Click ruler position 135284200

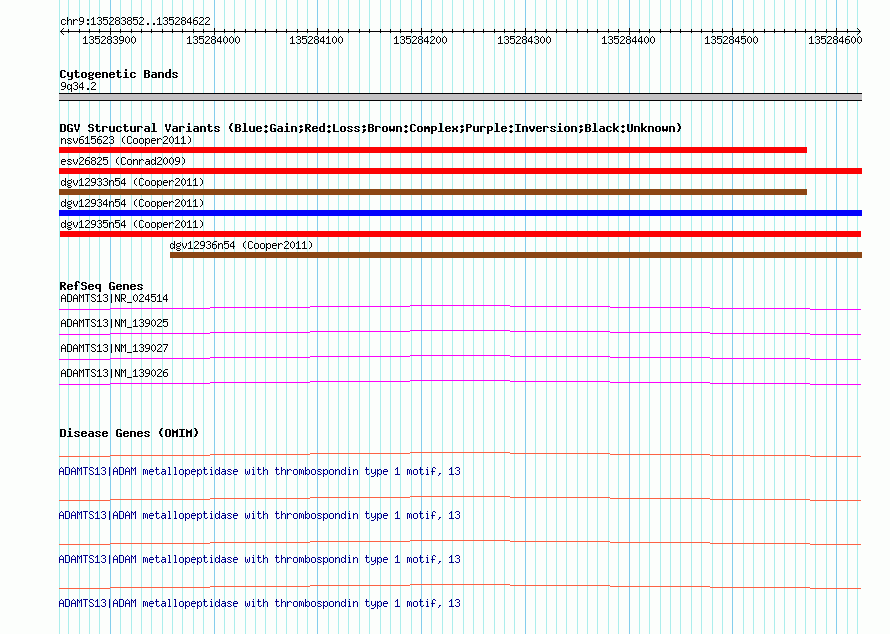420,40
